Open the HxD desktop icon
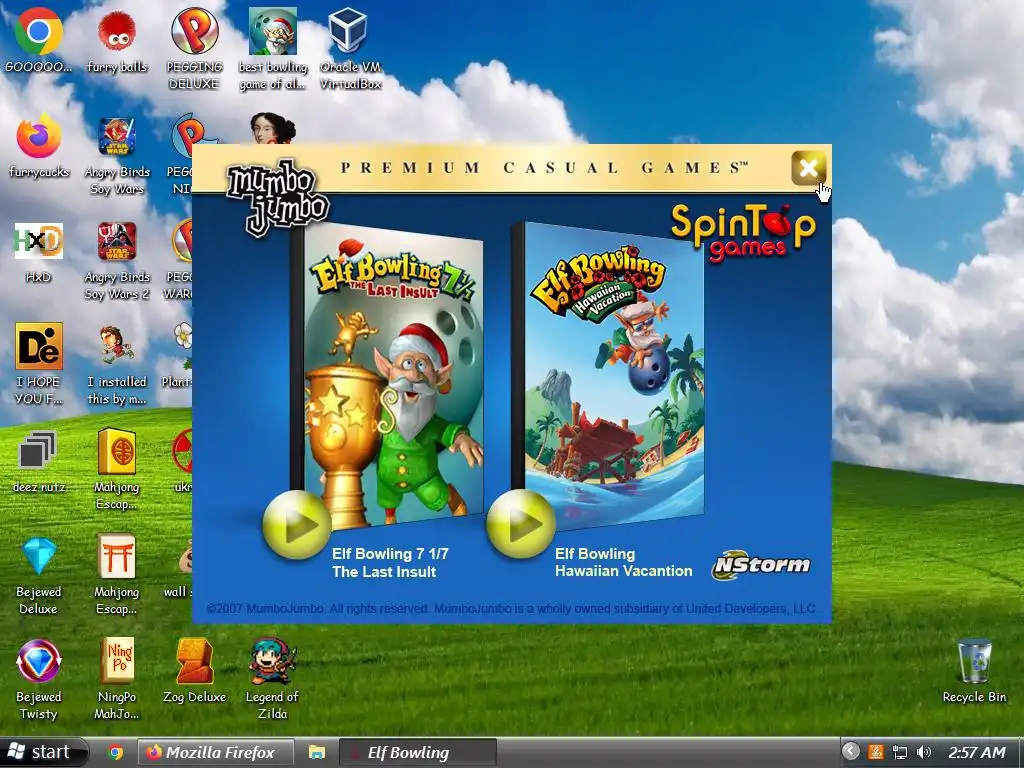Screen dimensions: 1024x768 coord(39,241)
